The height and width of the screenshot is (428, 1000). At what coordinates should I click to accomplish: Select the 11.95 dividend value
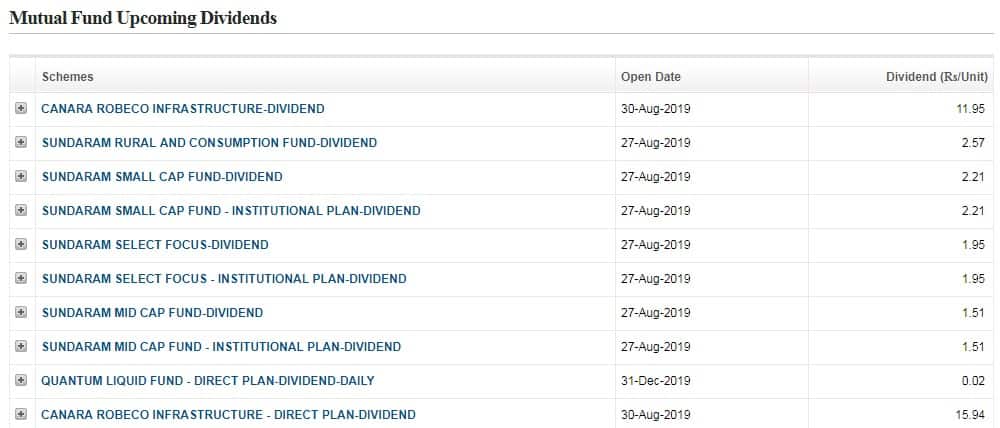pos(971,108)
